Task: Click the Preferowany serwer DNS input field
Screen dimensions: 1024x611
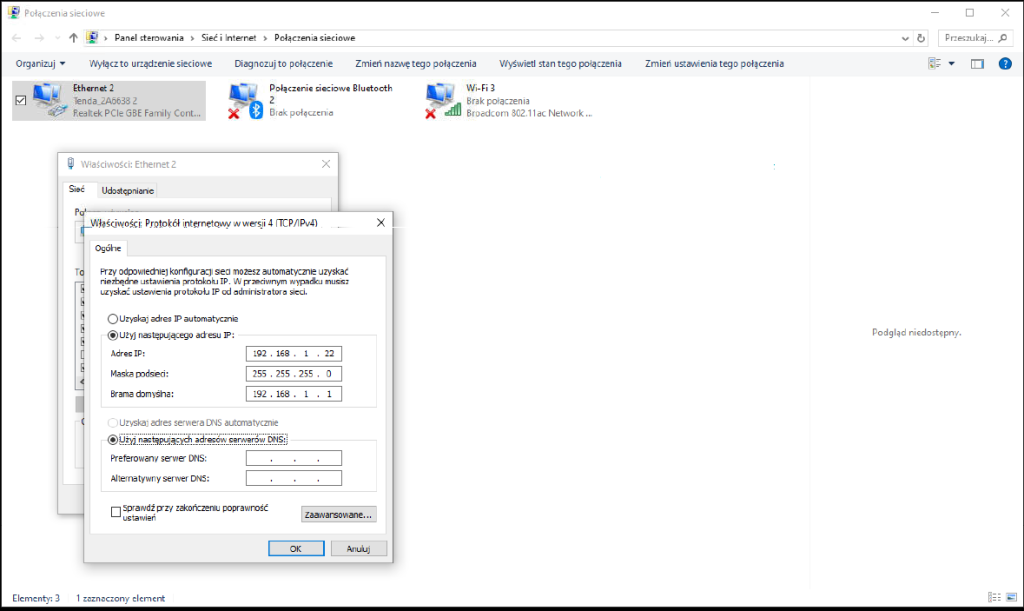Action: click(293, 457)
